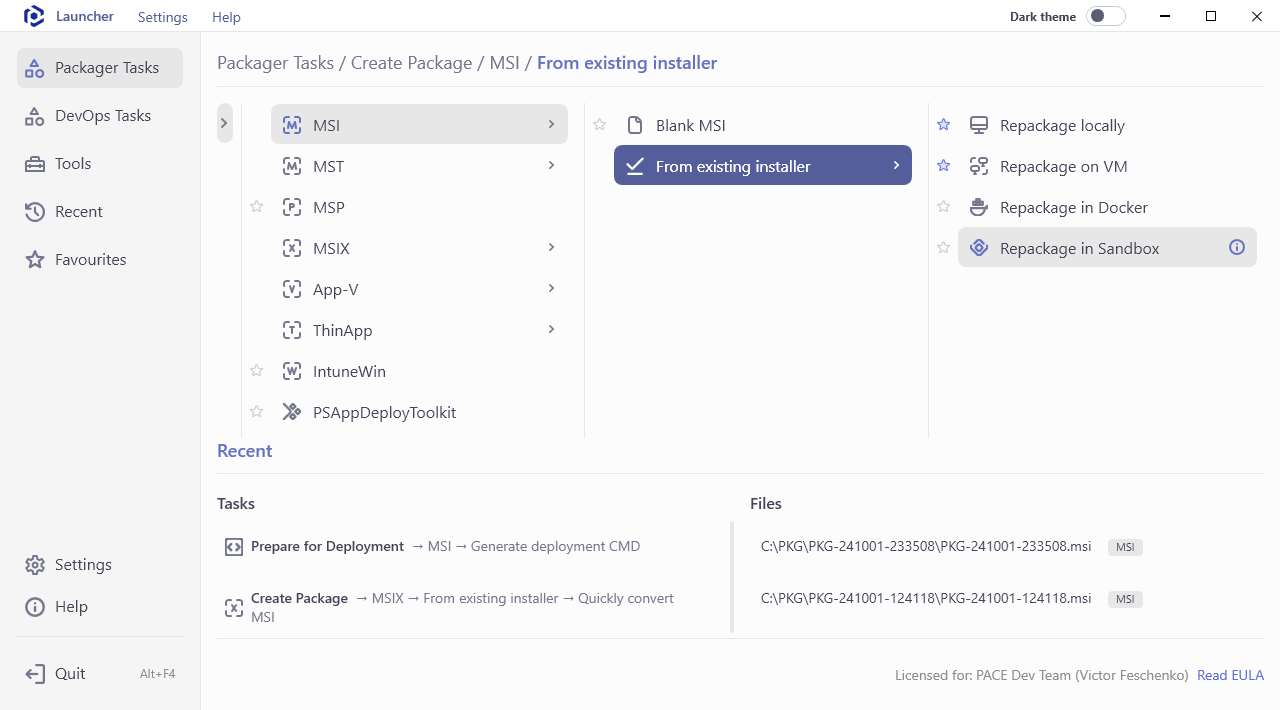Image resolution: width=1280 pixels, height=710 pixels.
Task: Choose the From existing installer icon
Action: tap(635, 167)
